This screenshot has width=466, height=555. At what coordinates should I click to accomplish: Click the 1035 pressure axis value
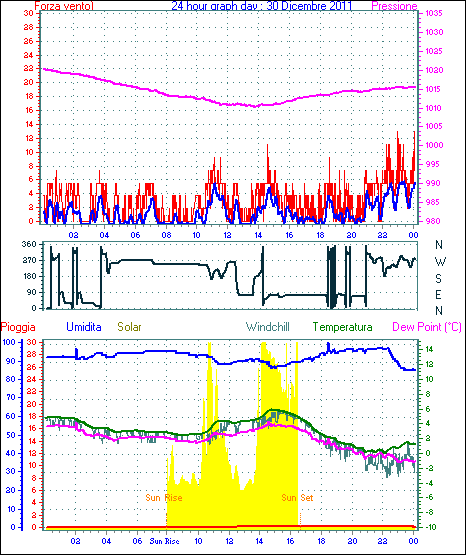click(434, 13)
